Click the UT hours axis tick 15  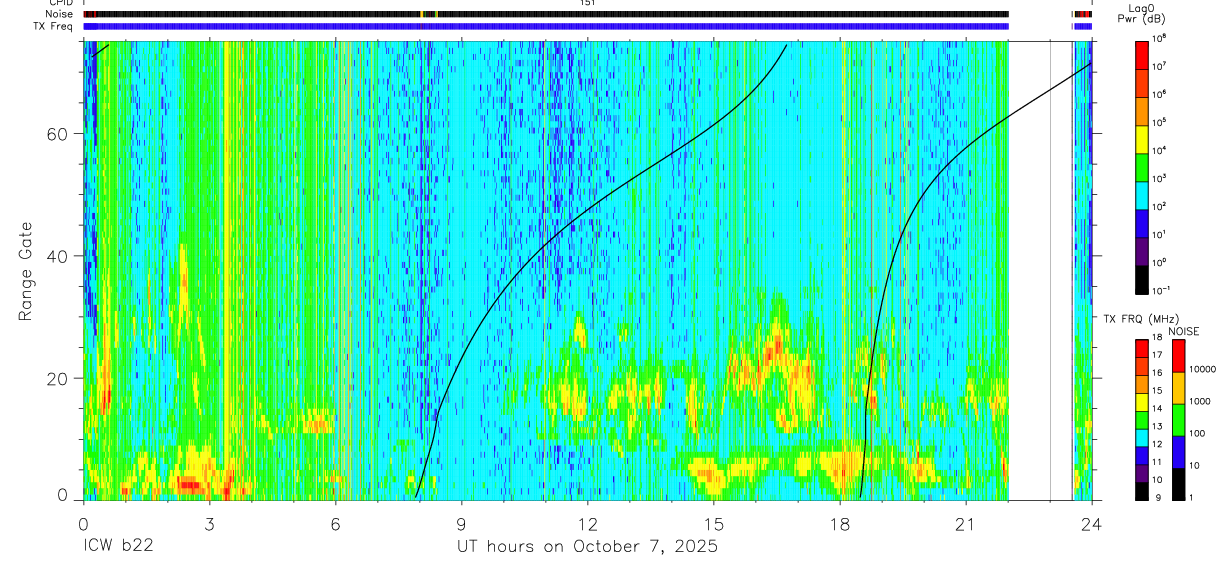point(713,525)
